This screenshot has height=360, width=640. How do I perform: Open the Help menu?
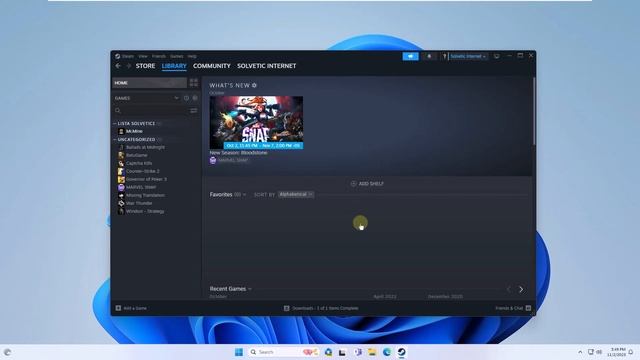[x=192, y=56]
